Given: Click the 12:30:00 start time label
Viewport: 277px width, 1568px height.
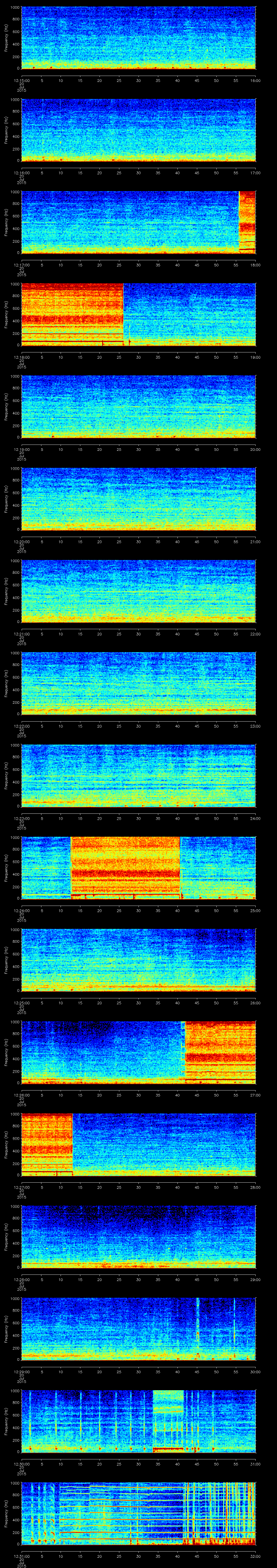Looking at the screenshot, I should [x=21, y=1464].
